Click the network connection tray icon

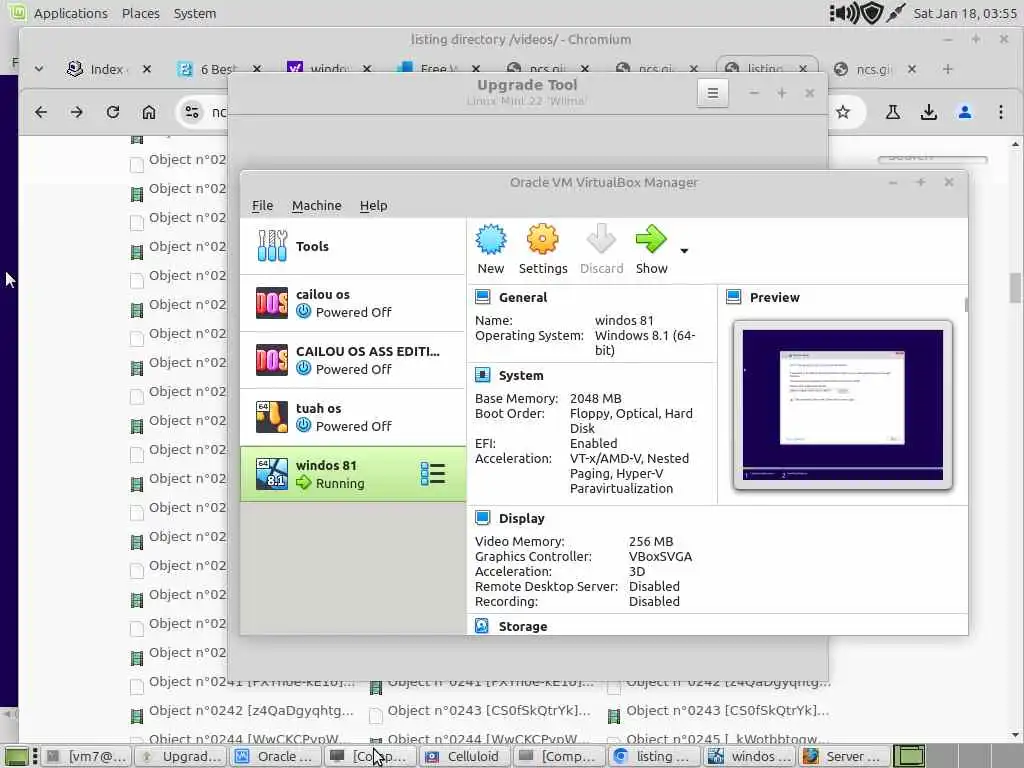pos(896,13)
